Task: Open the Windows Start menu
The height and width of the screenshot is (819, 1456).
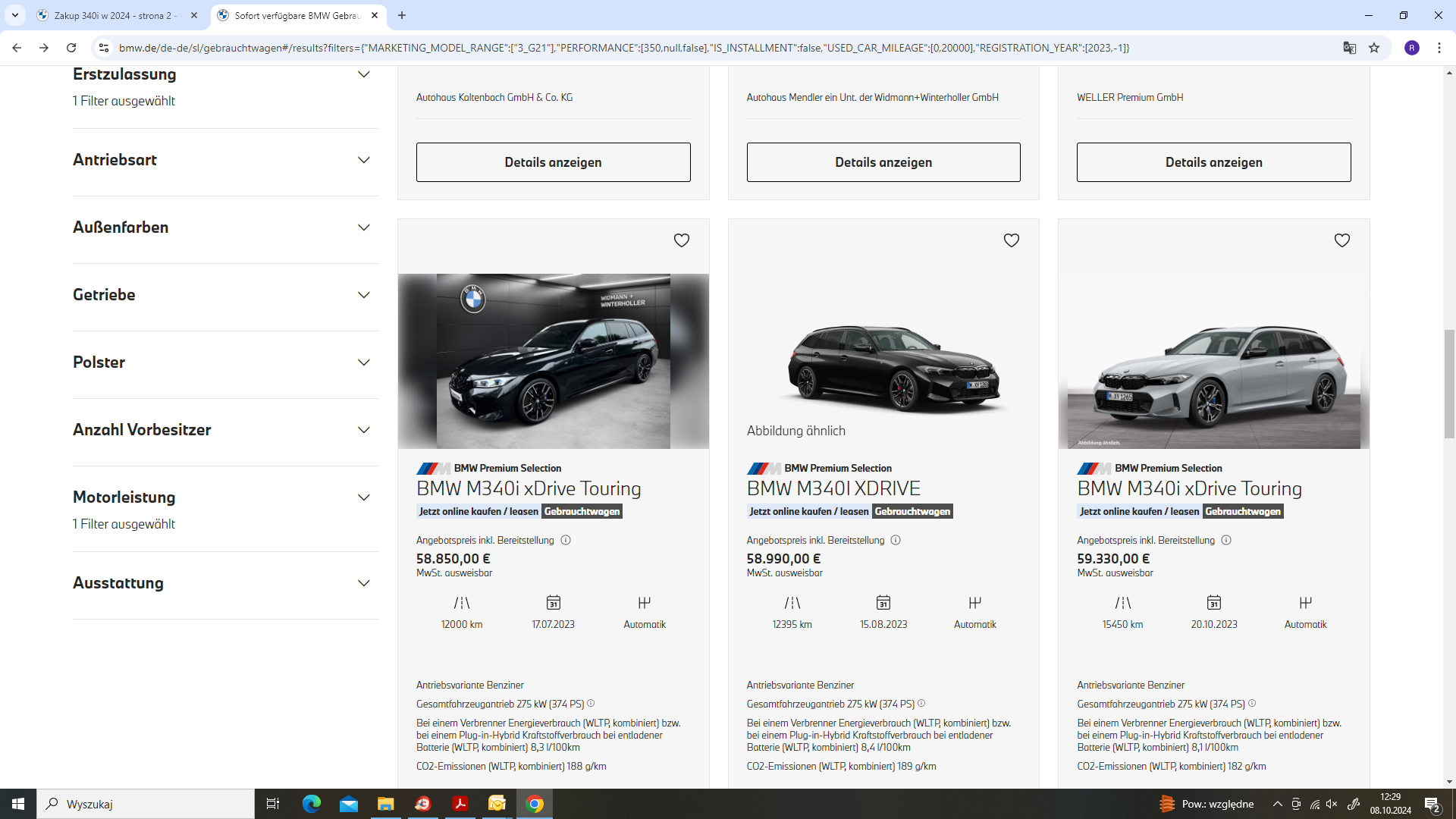Action: tap(18, 804)
